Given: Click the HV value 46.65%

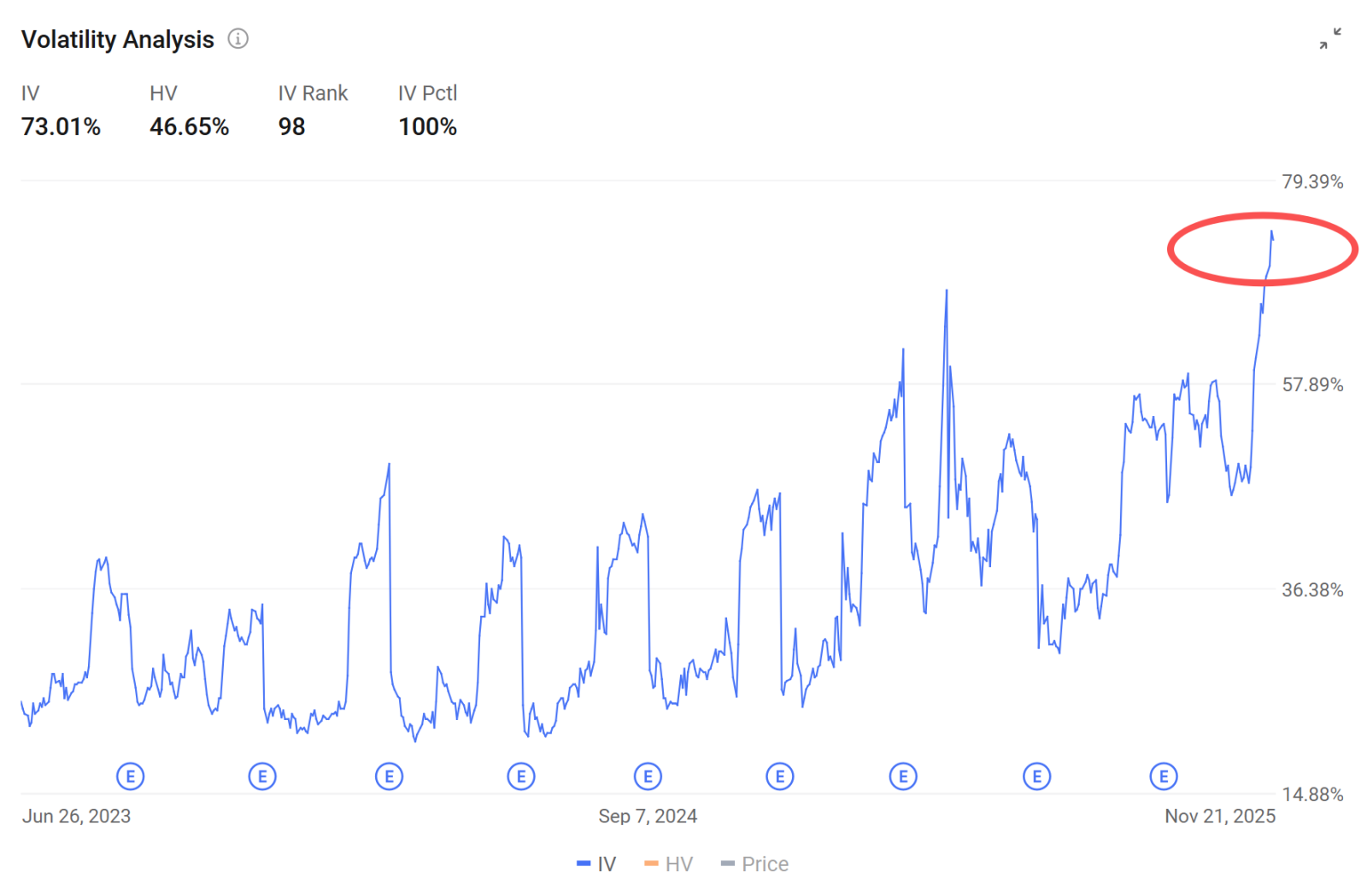Looking at the screenshot, I should pyautogui.click(x=190, y=127).
